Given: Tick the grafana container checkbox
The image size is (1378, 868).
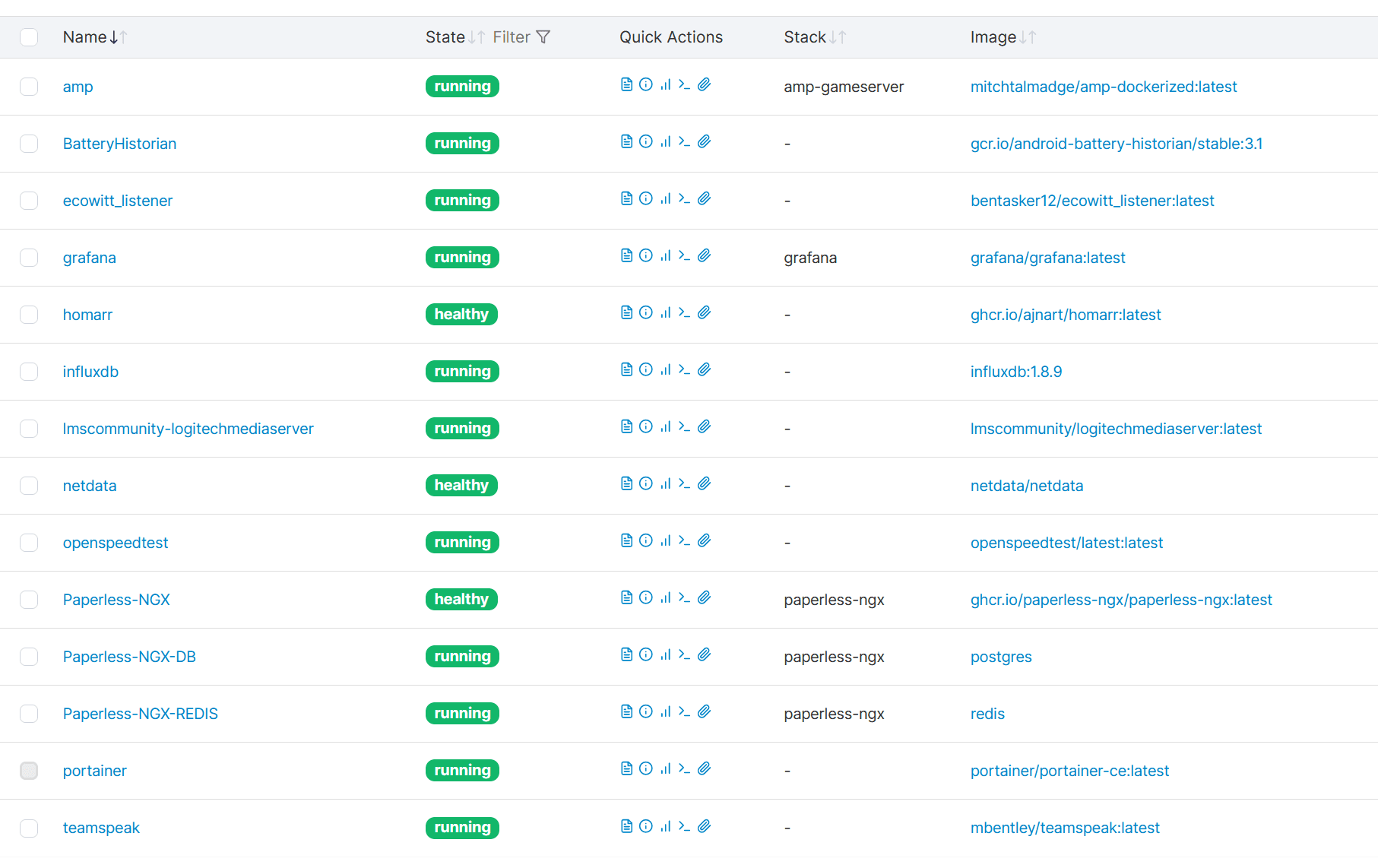Looking at the screenshot, I should pyautogui.click(x=29, y=258).
